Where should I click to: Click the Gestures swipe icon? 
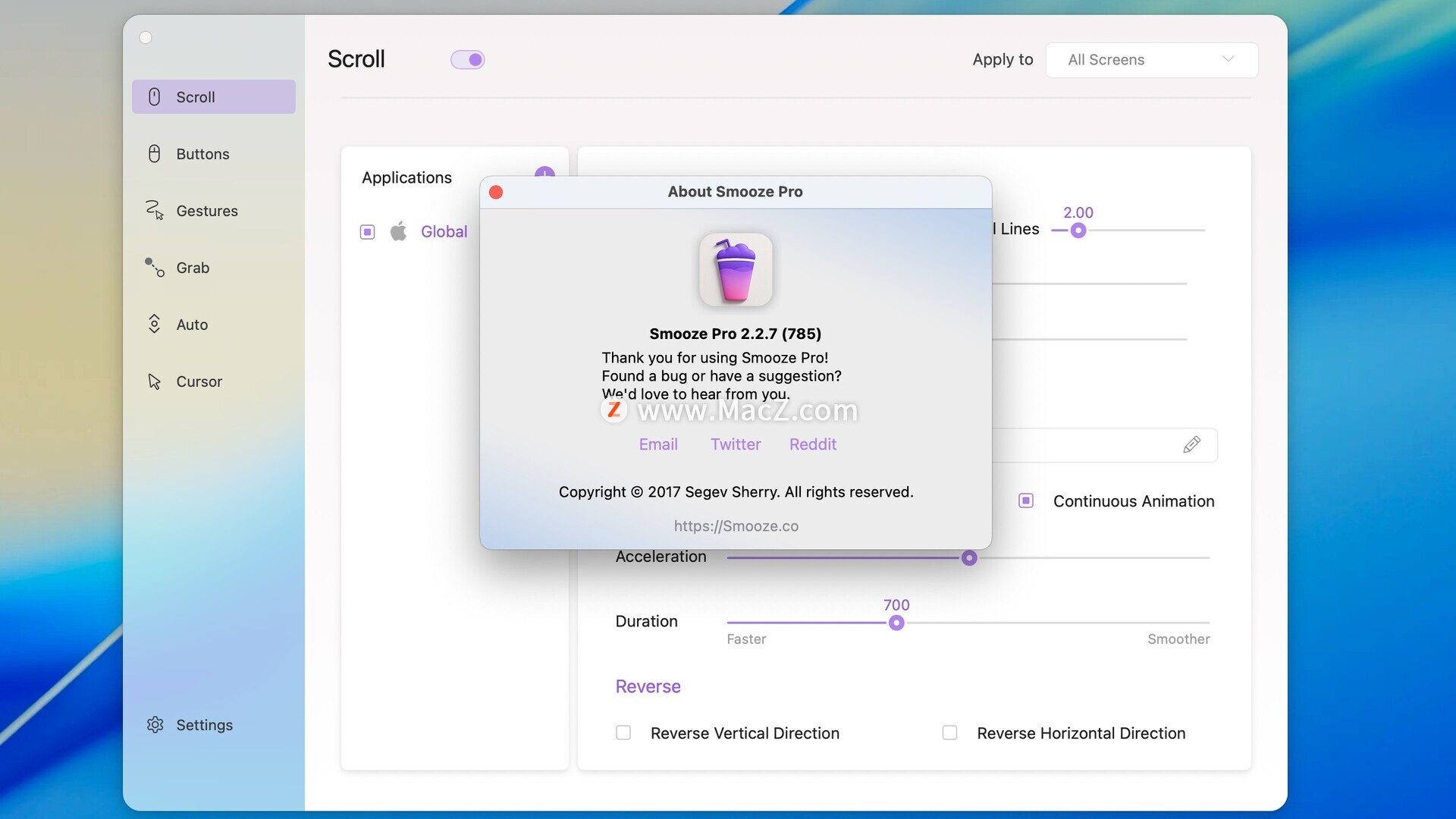click(x=154, y=210)
